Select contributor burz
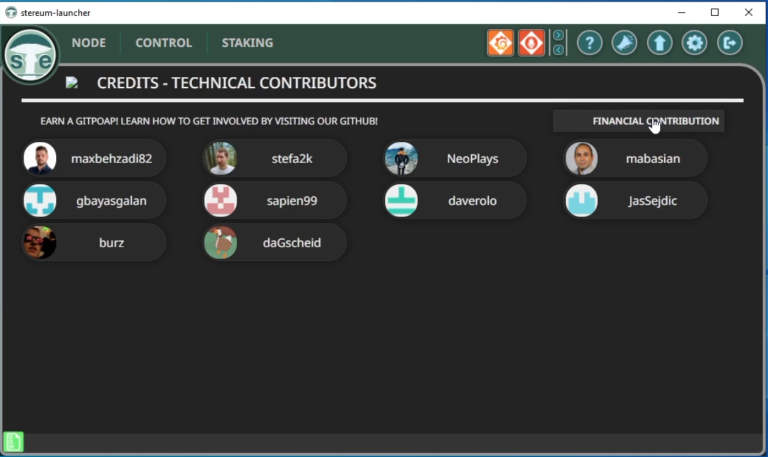The width and height of the screenshot is (768, 457). pyautogui.click(x=94, y=243)
